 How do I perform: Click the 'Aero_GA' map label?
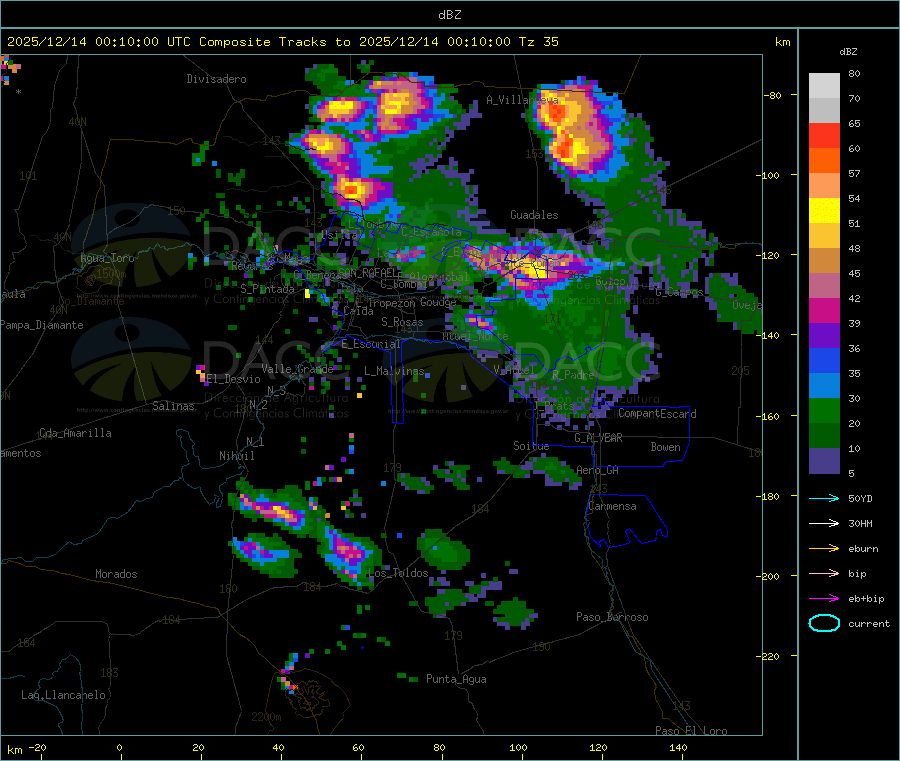[x=598, y=470]
